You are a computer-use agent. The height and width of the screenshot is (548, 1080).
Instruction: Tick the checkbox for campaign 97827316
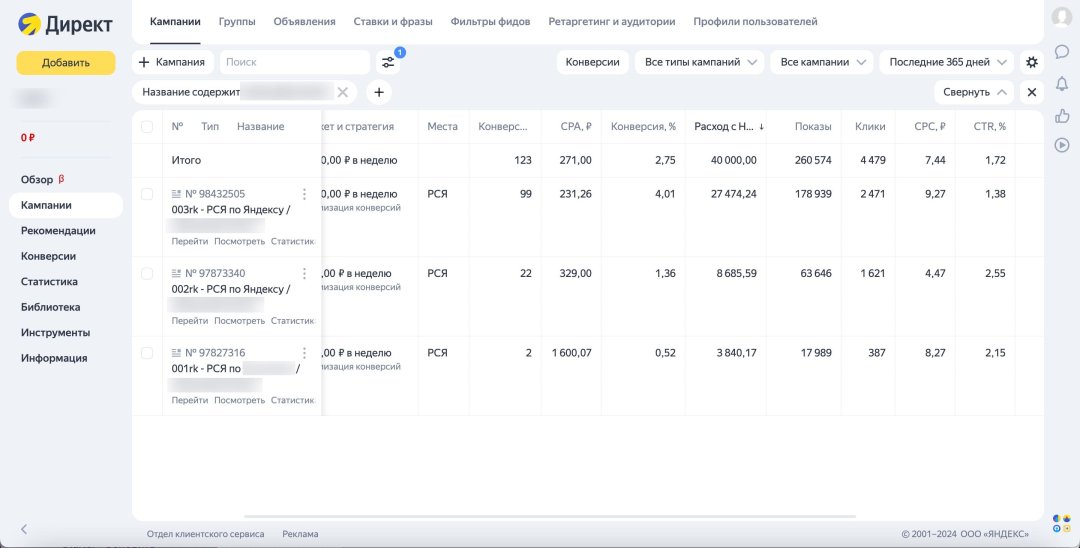(x=148, y=353)
